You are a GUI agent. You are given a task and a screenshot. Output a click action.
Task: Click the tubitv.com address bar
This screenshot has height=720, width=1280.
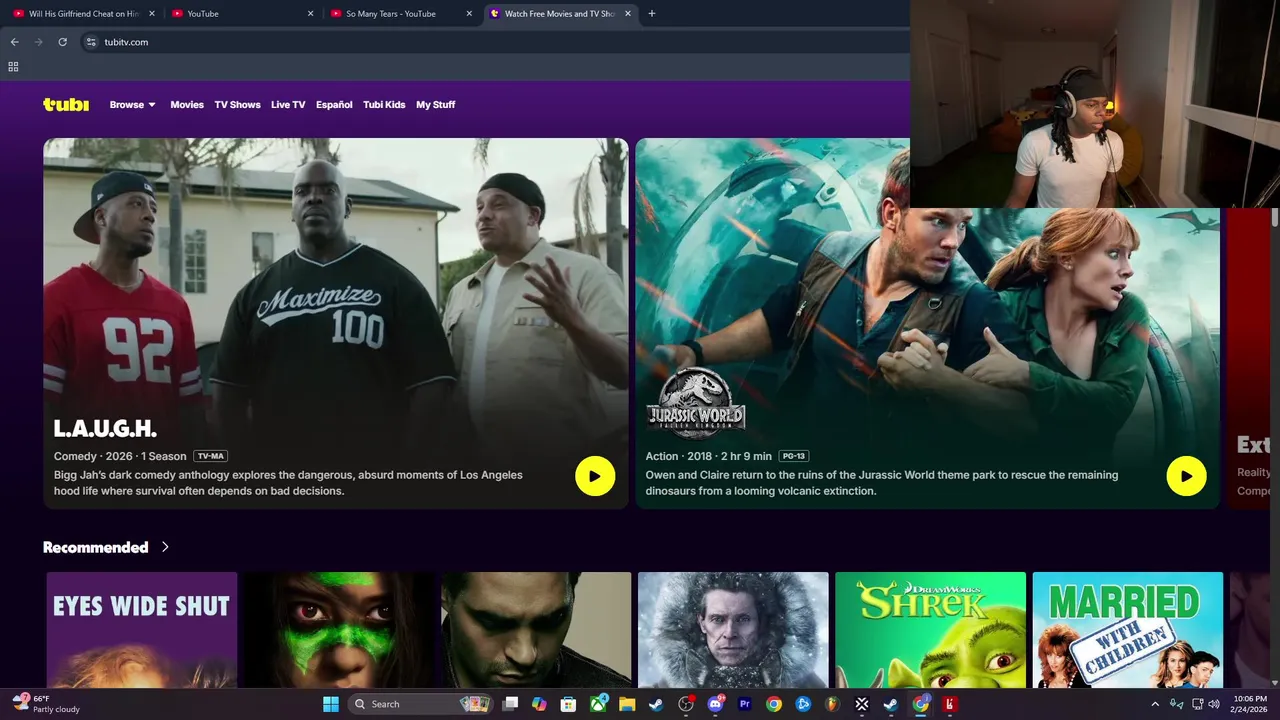click(490, 42)
